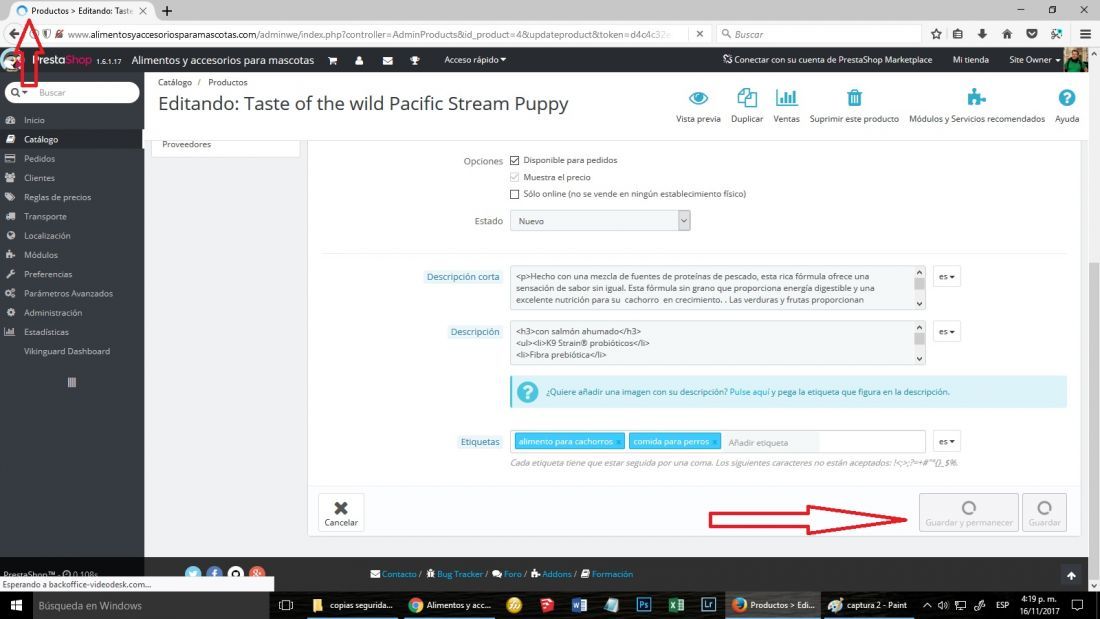
Task: Click the customers person icon in header
Action: [359, 60]
